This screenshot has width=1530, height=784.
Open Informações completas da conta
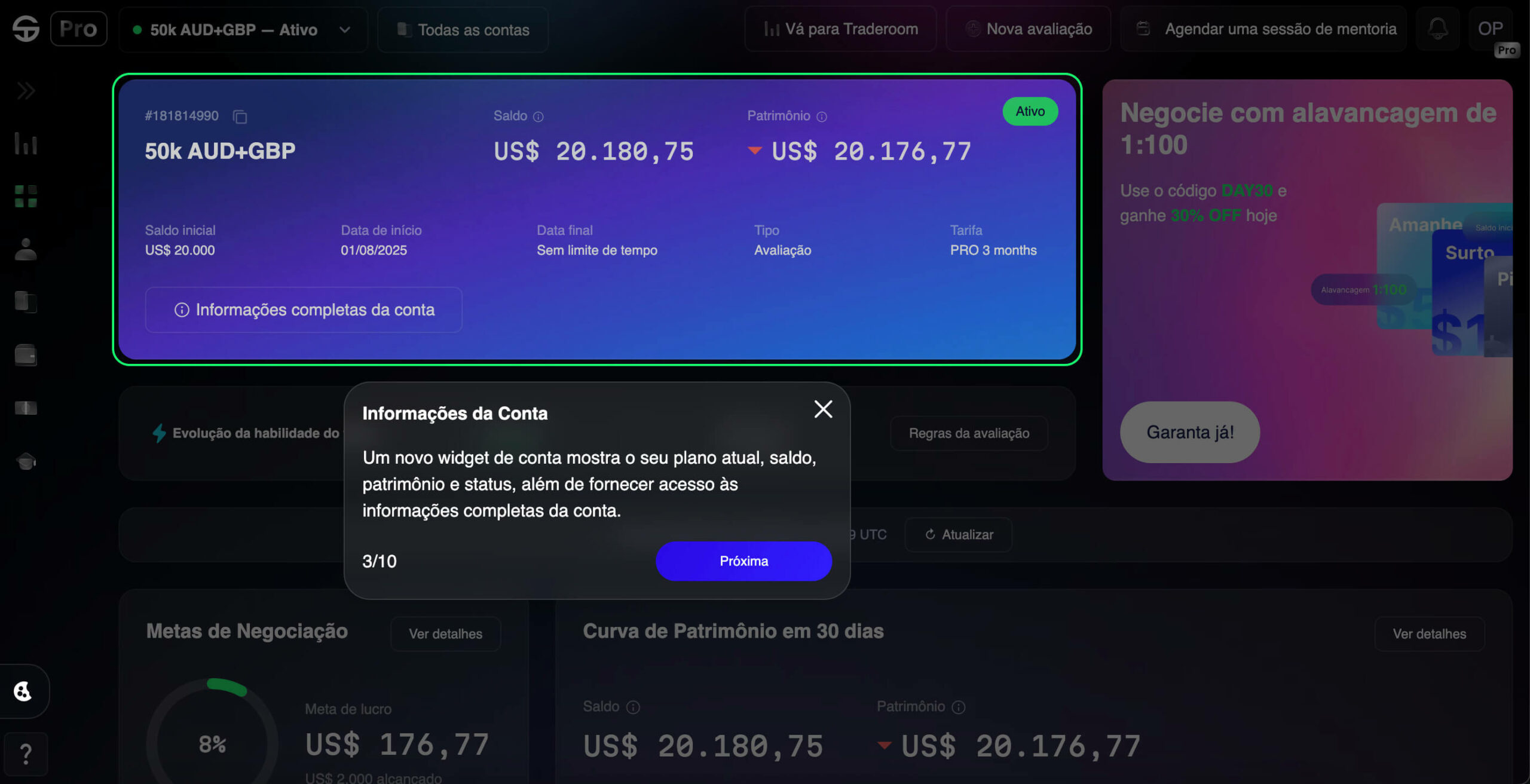click(304, 310)
